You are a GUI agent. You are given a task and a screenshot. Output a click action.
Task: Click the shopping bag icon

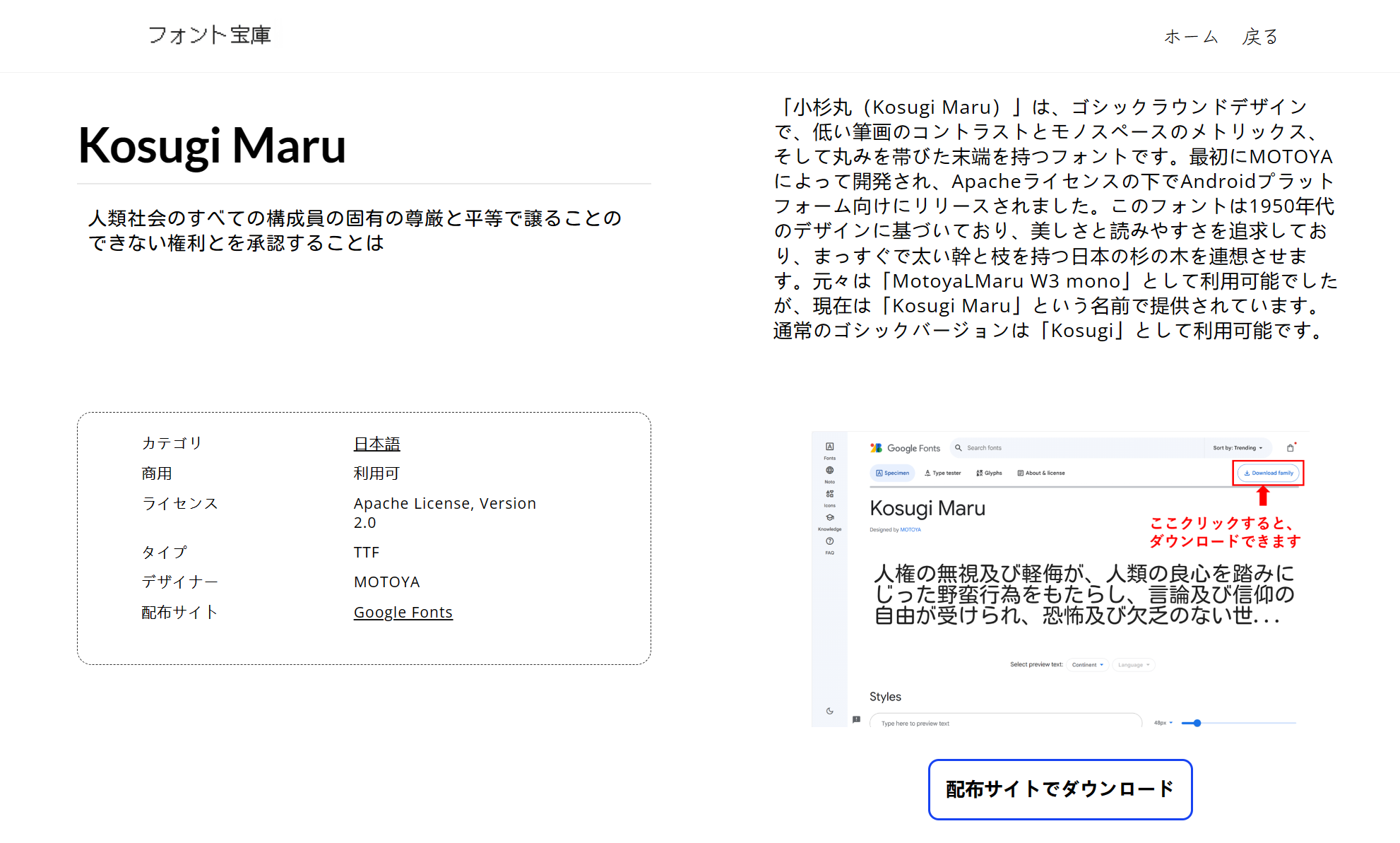pos(1290,448)
